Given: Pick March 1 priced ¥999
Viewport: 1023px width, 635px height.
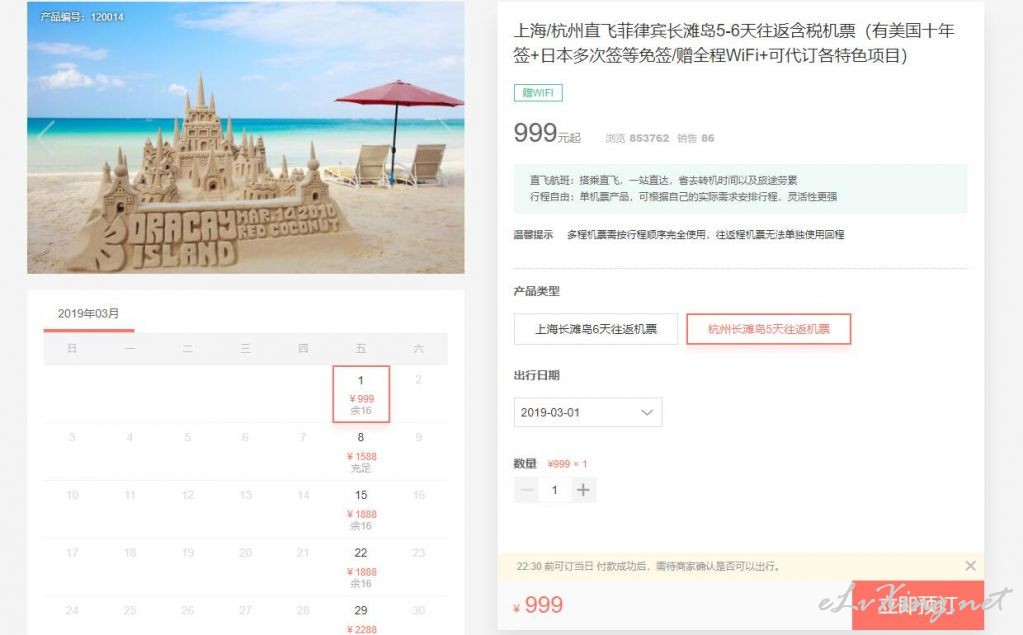Looking at the screenshot, I should 361,394.
